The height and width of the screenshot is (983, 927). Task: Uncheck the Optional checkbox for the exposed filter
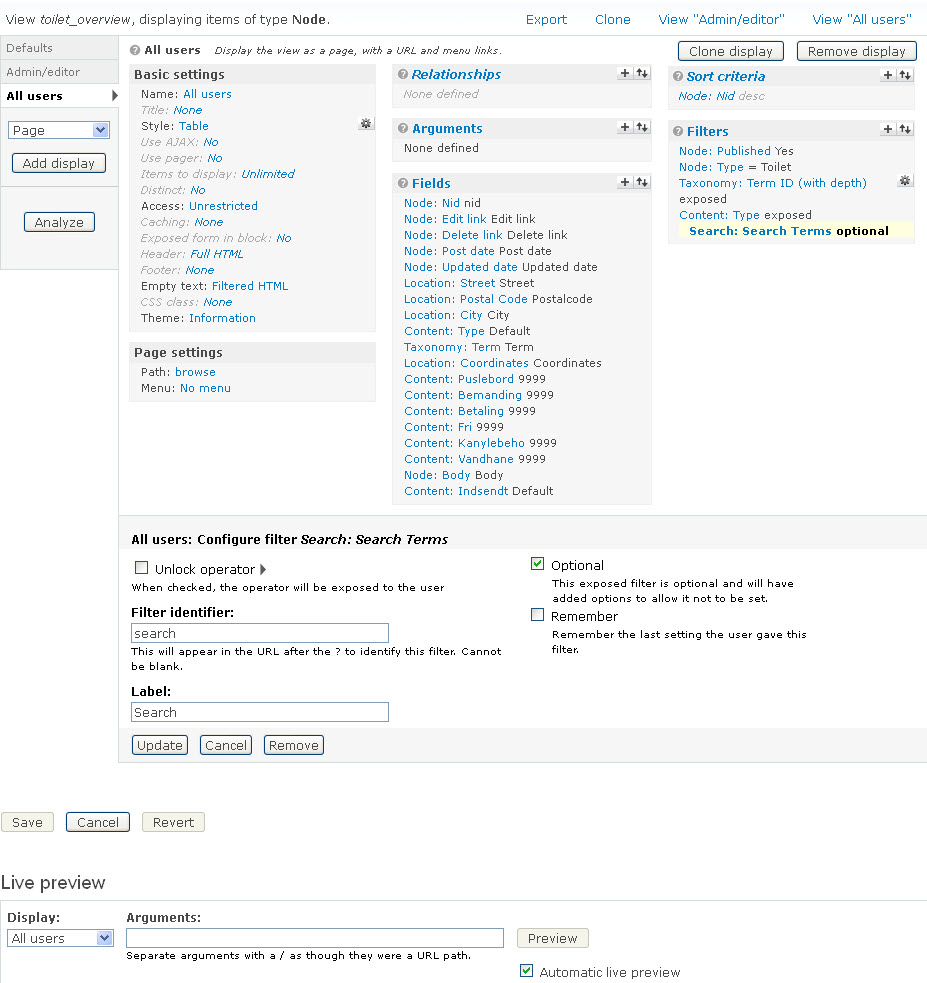pos(537,563)
